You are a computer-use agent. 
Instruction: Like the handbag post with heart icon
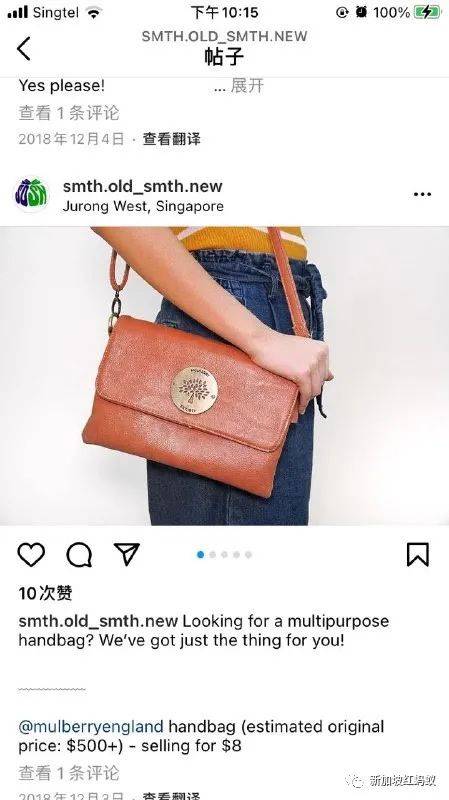click(x=31, y=554)
